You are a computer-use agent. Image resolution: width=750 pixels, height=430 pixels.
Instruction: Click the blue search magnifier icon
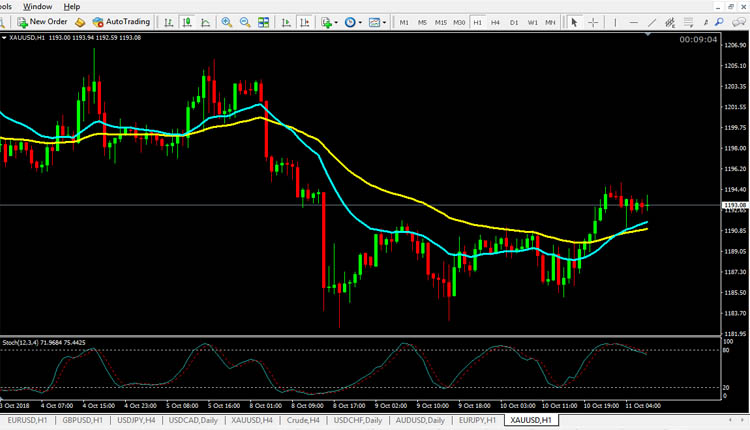click(719, 22)
